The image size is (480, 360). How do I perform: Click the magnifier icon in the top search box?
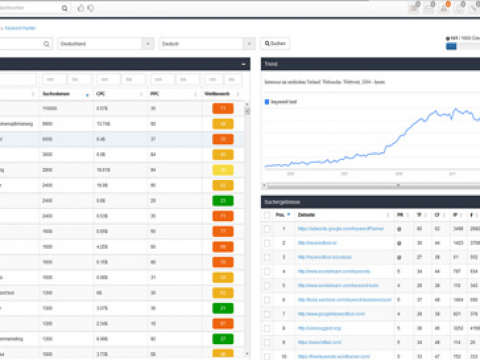(x=65, y=8)
